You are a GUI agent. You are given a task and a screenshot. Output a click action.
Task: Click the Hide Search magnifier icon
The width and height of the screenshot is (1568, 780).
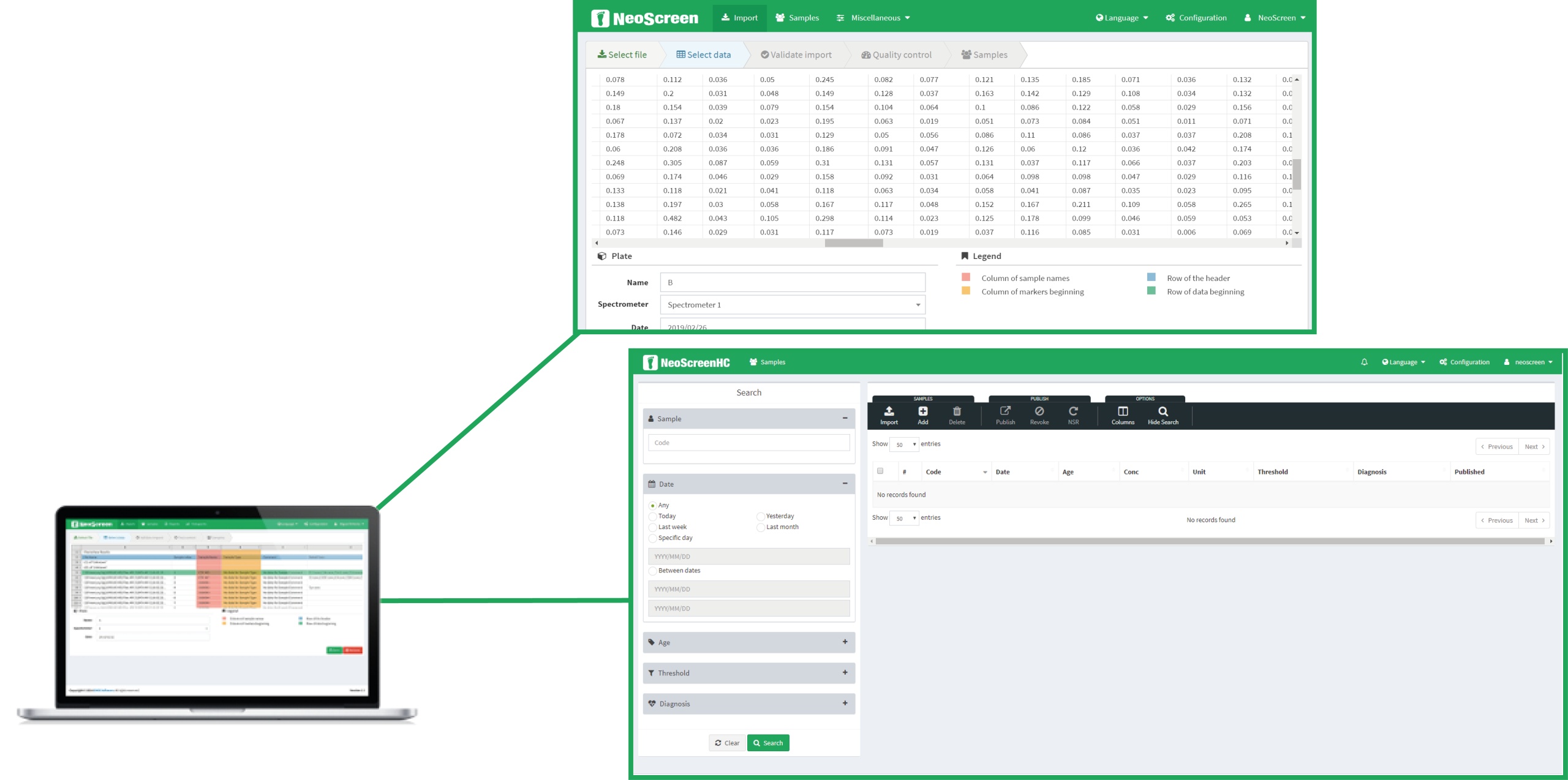[1163, 411]
